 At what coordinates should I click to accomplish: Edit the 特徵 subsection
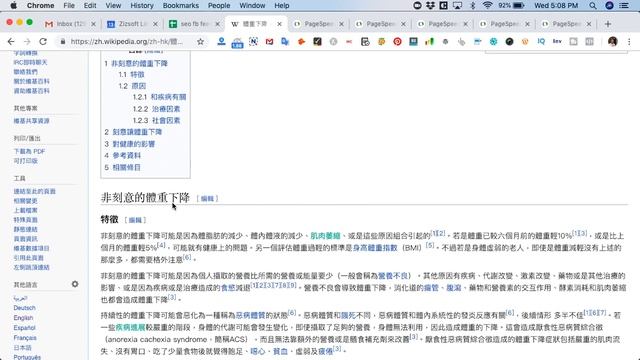135,220
